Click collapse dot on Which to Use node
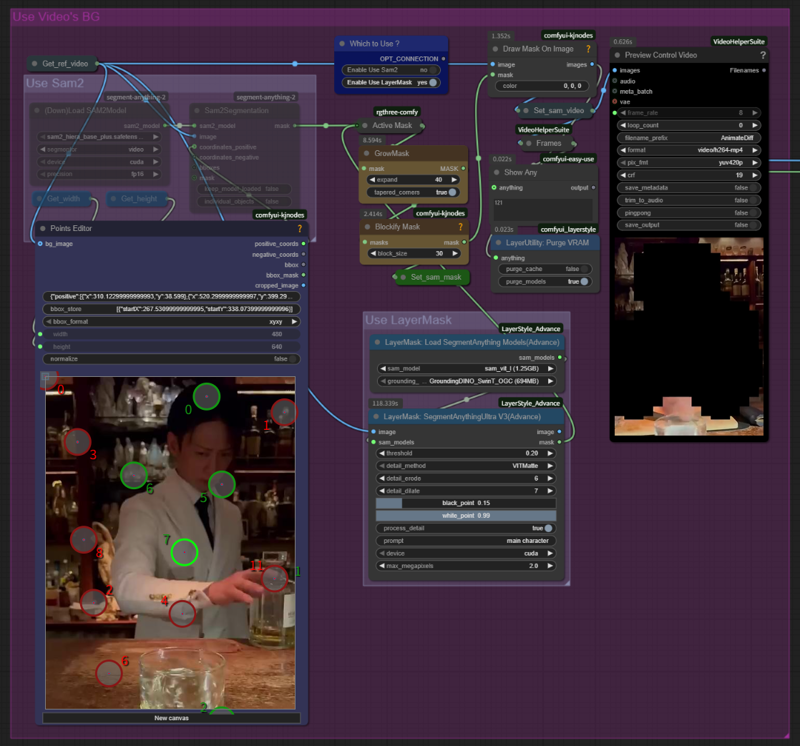The height and width of the screenshot is (746, 800). coord(342,44)
